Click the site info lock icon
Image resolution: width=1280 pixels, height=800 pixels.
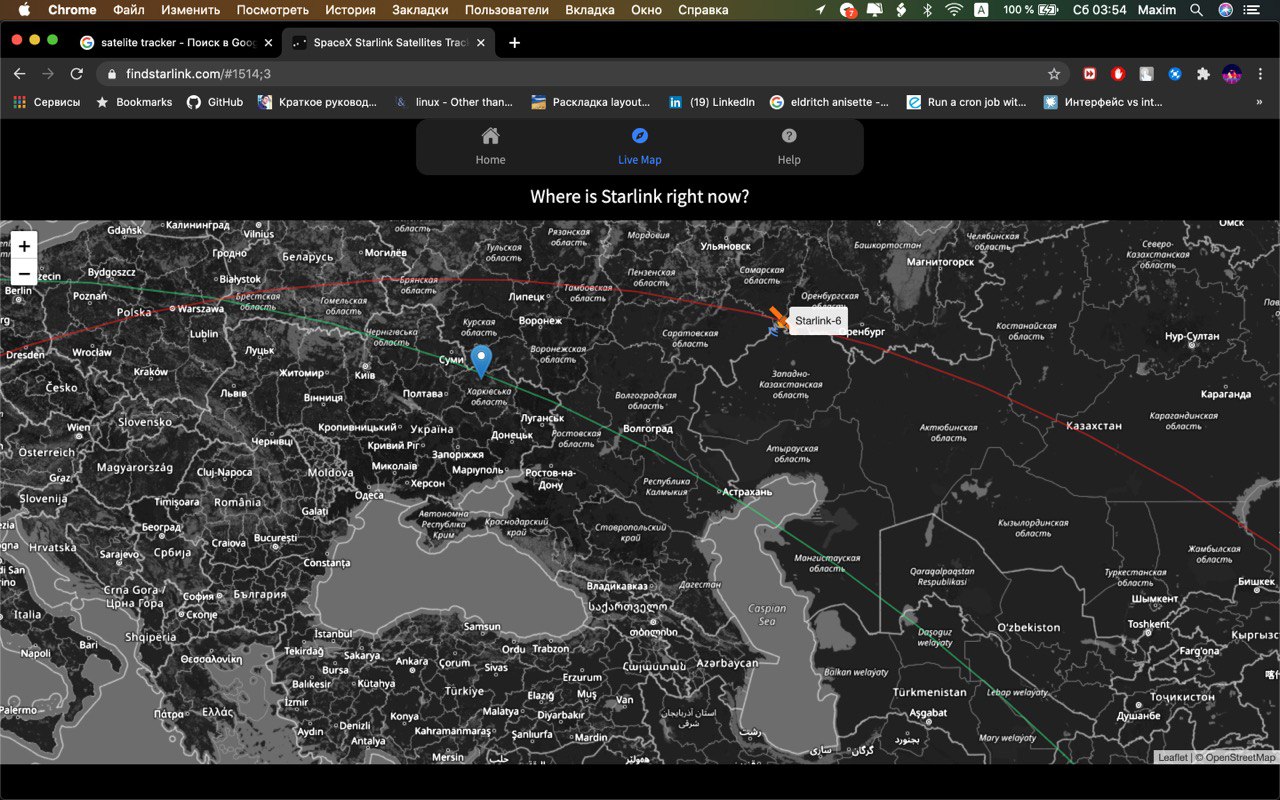coord(111,74)
